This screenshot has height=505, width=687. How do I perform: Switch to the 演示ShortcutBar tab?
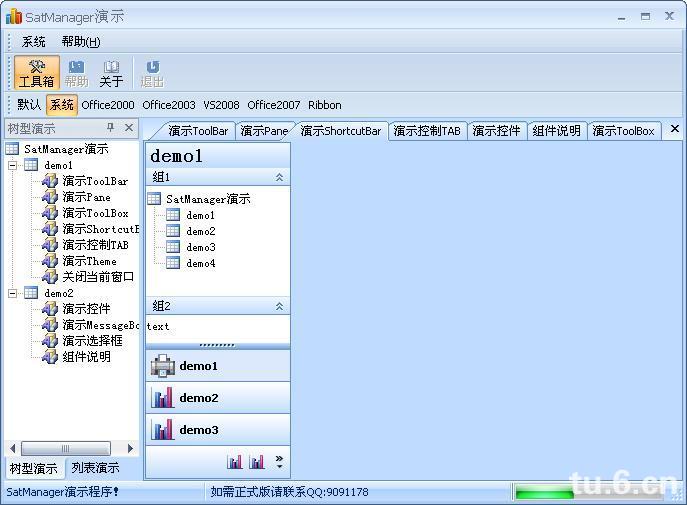340,131
